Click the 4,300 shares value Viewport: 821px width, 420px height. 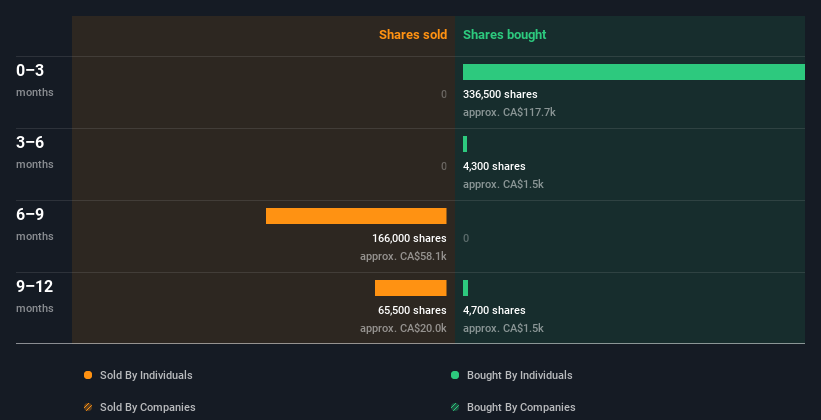pyautogui.click(x=494, y=167)
